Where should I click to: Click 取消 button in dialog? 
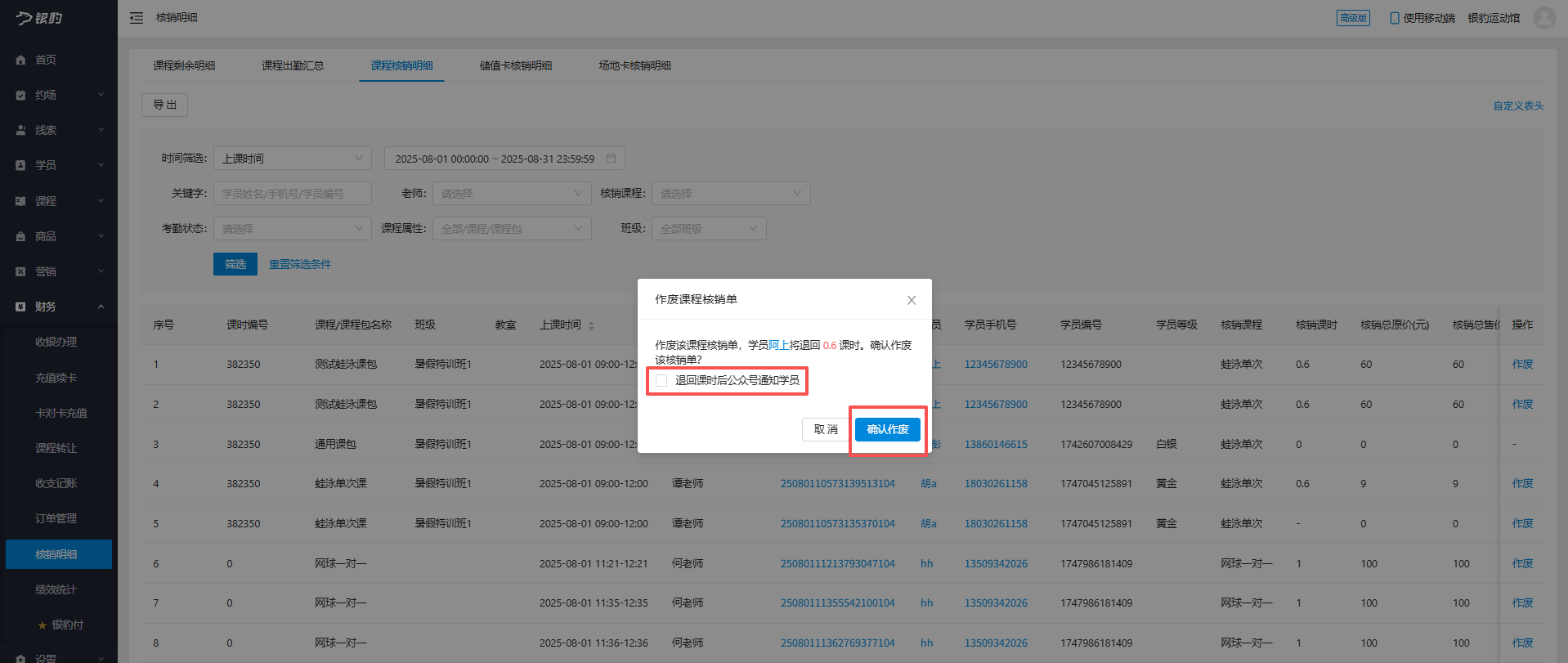[826, 429]
